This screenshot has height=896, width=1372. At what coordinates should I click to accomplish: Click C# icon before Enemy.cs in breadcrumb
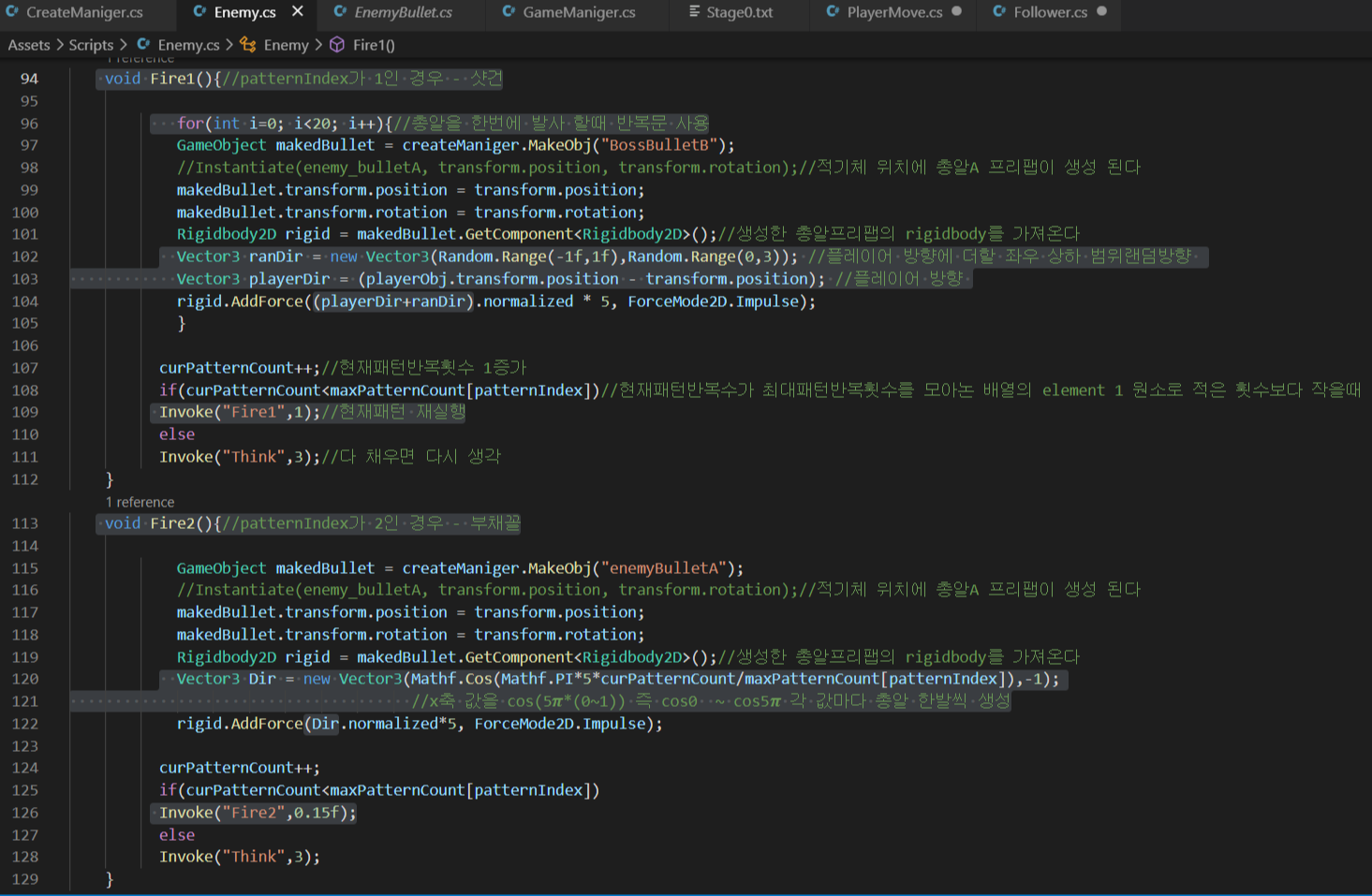tap(143, 44)
